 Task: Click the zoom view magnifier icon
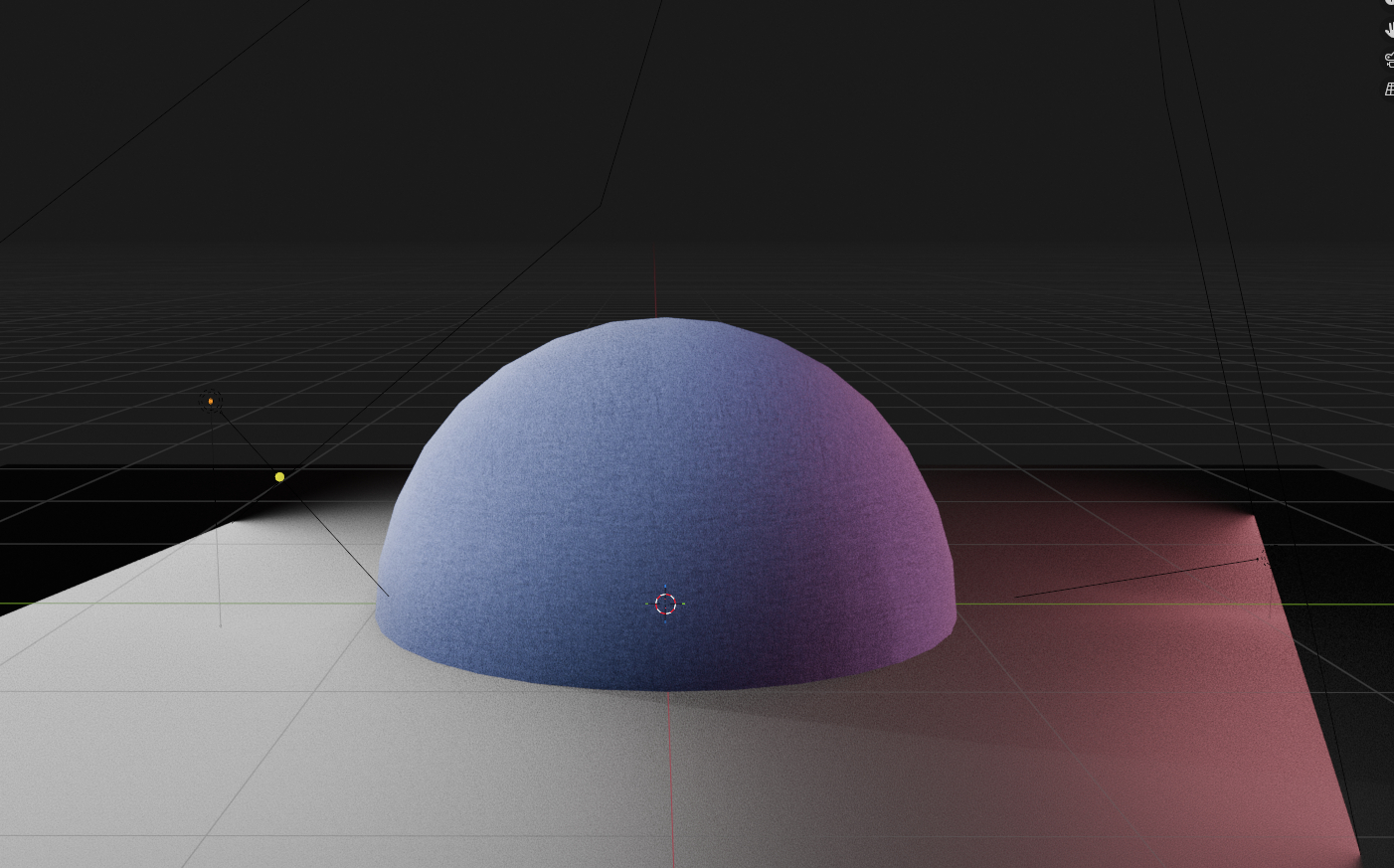coord(1390,3)
